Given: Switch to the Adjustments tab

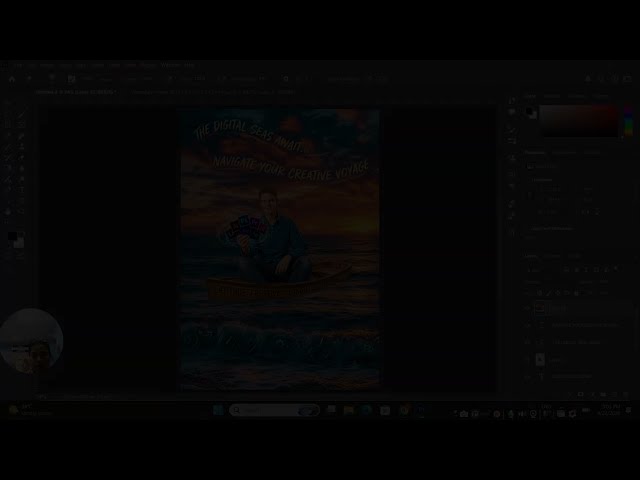Looking at the screenshot, I should coord(564,152).
